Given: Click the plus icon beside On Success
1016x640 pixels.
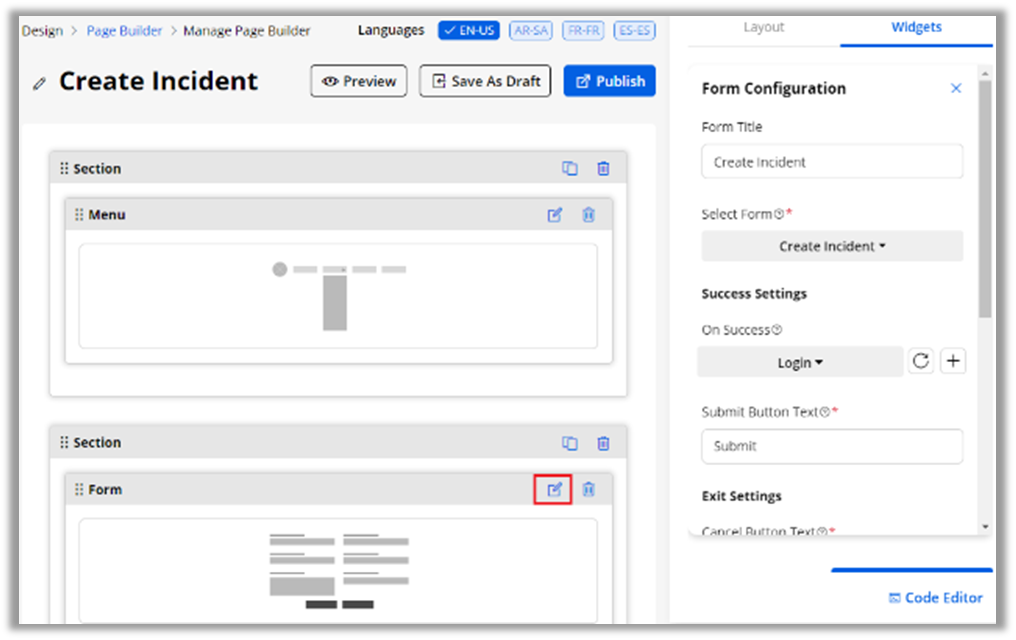Looking at the screenshot, I should (x=954, y=362).
